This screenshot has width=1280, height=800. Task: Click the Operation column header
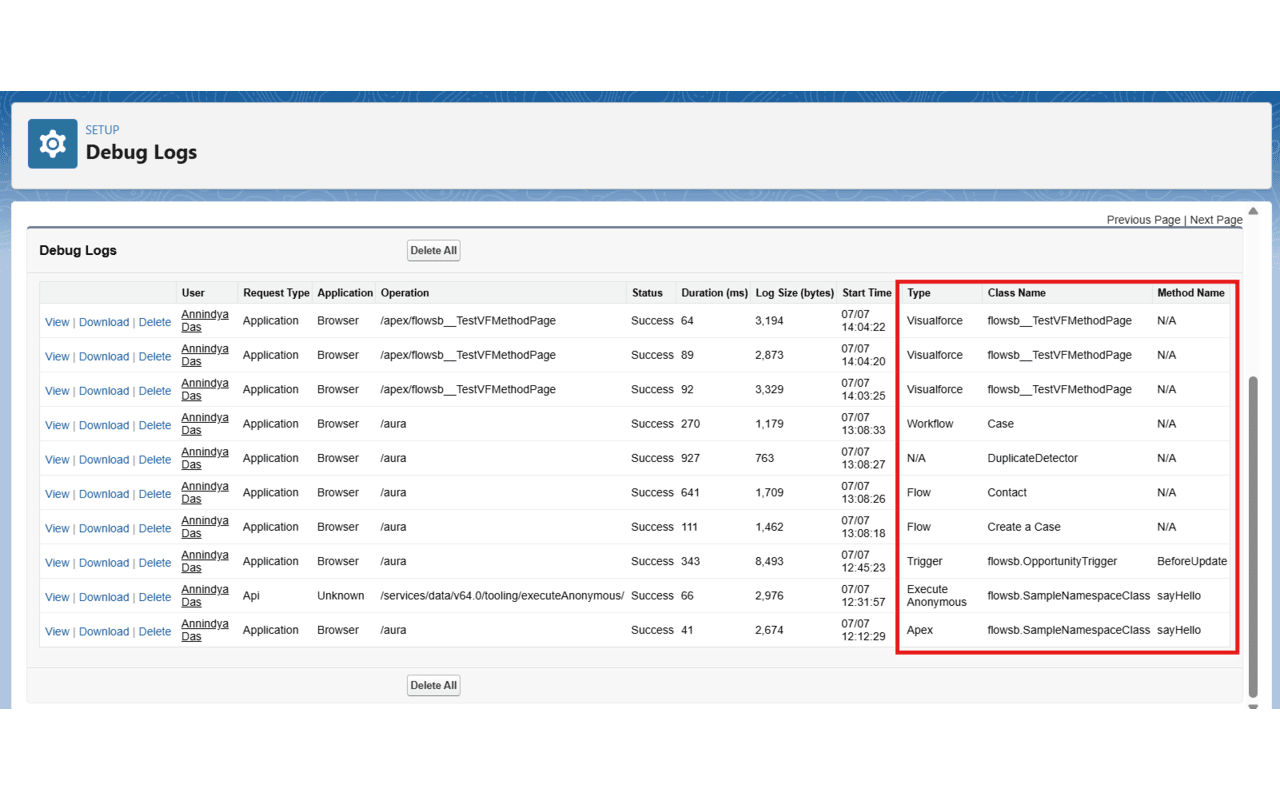(x=405, y=293)
